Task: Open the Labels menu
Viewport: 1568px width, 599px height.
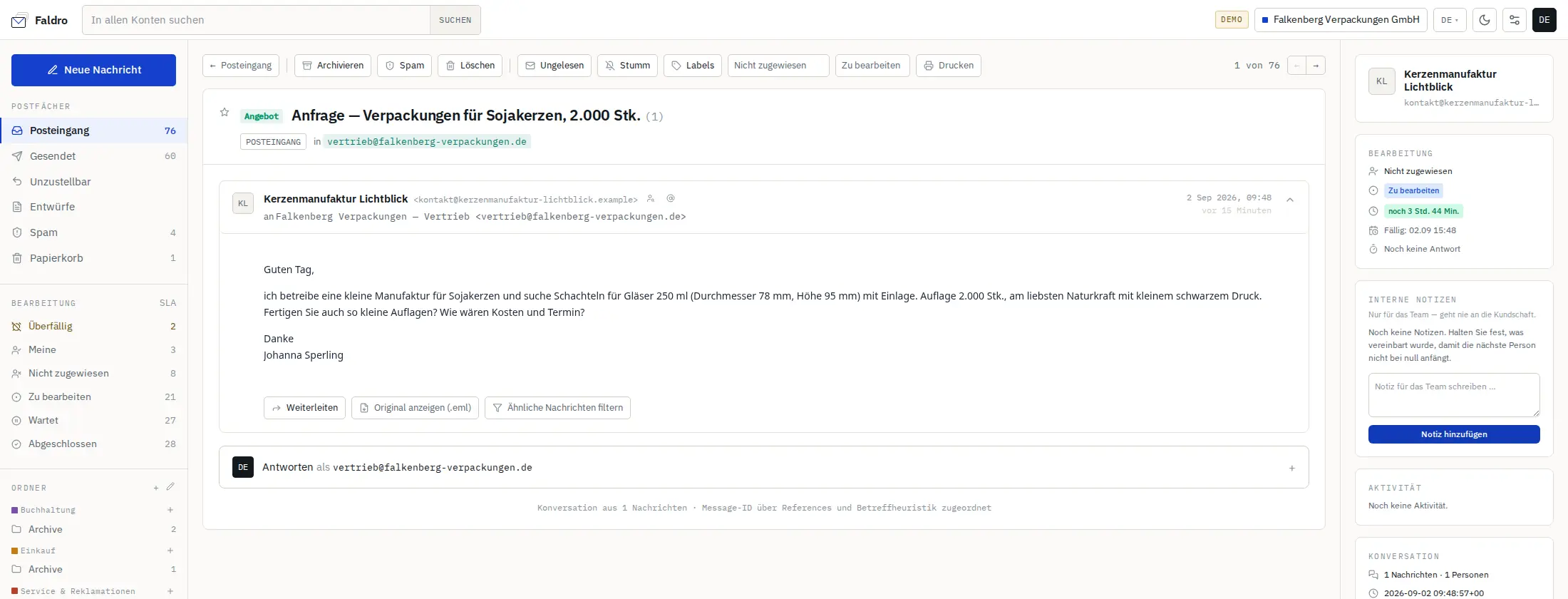Action: (693, 66)
